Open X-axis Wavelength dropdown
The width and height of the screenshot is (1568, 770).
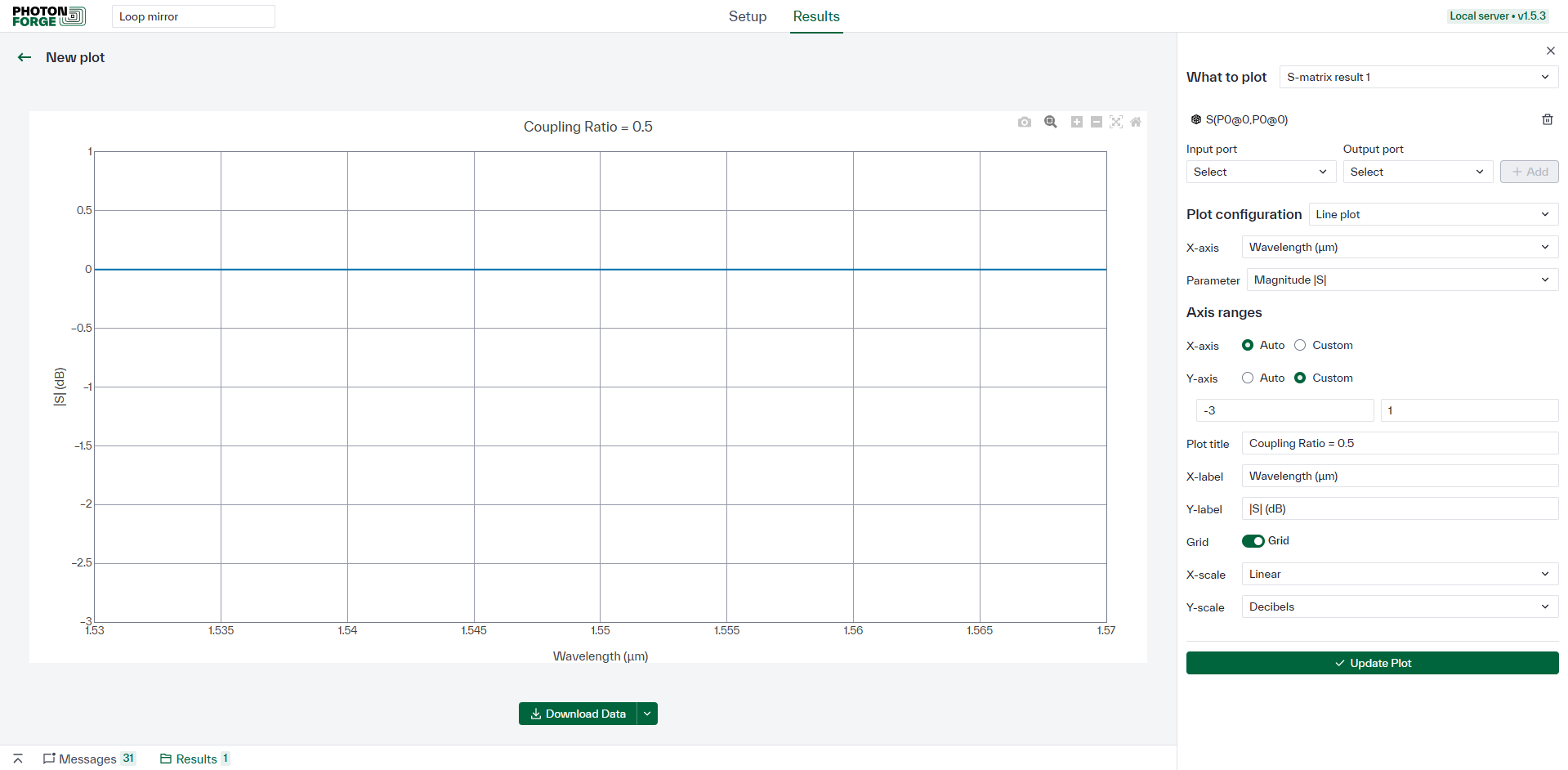(x=1400, y=247)
